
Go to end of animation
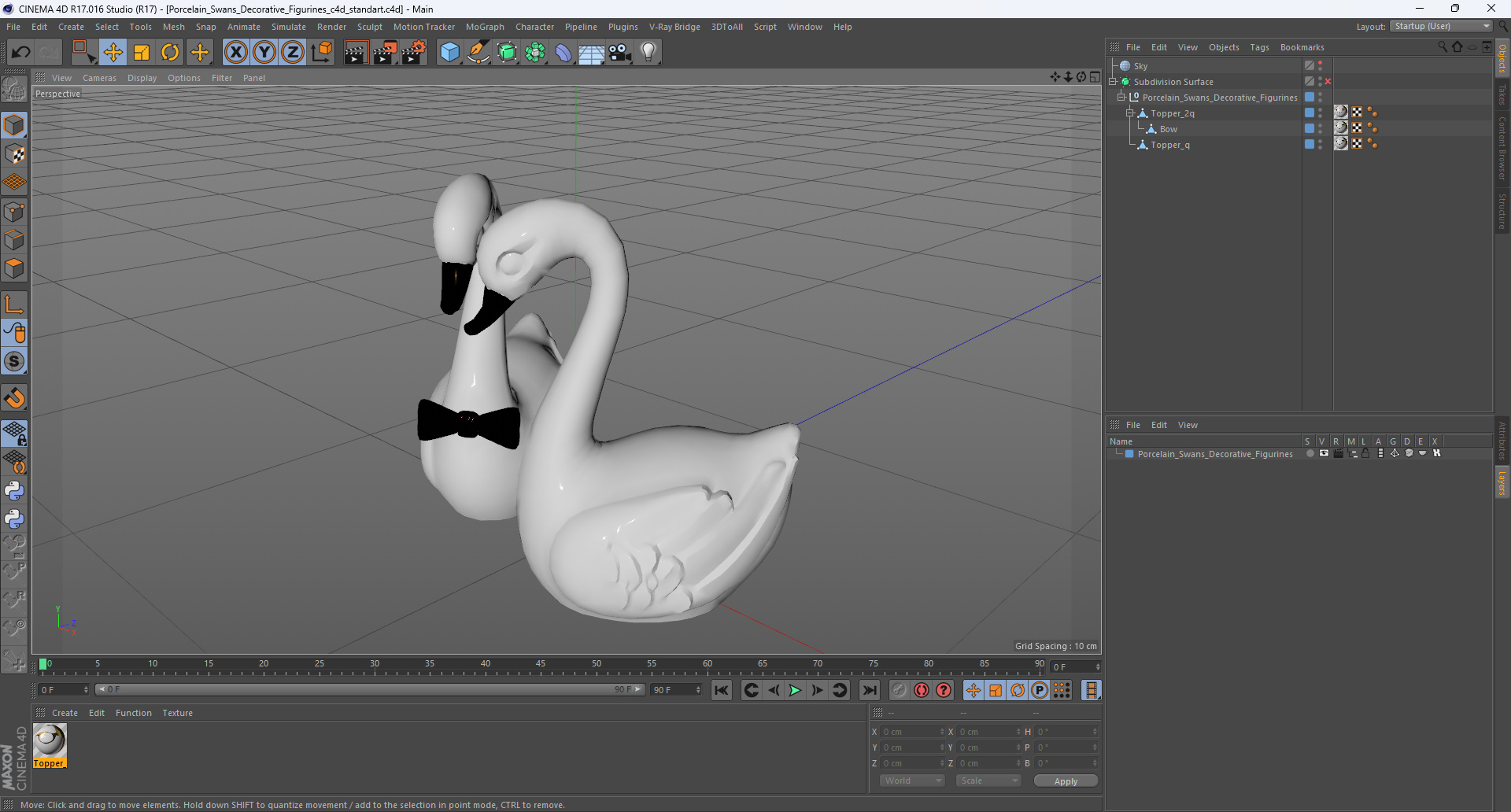point(870,690)
